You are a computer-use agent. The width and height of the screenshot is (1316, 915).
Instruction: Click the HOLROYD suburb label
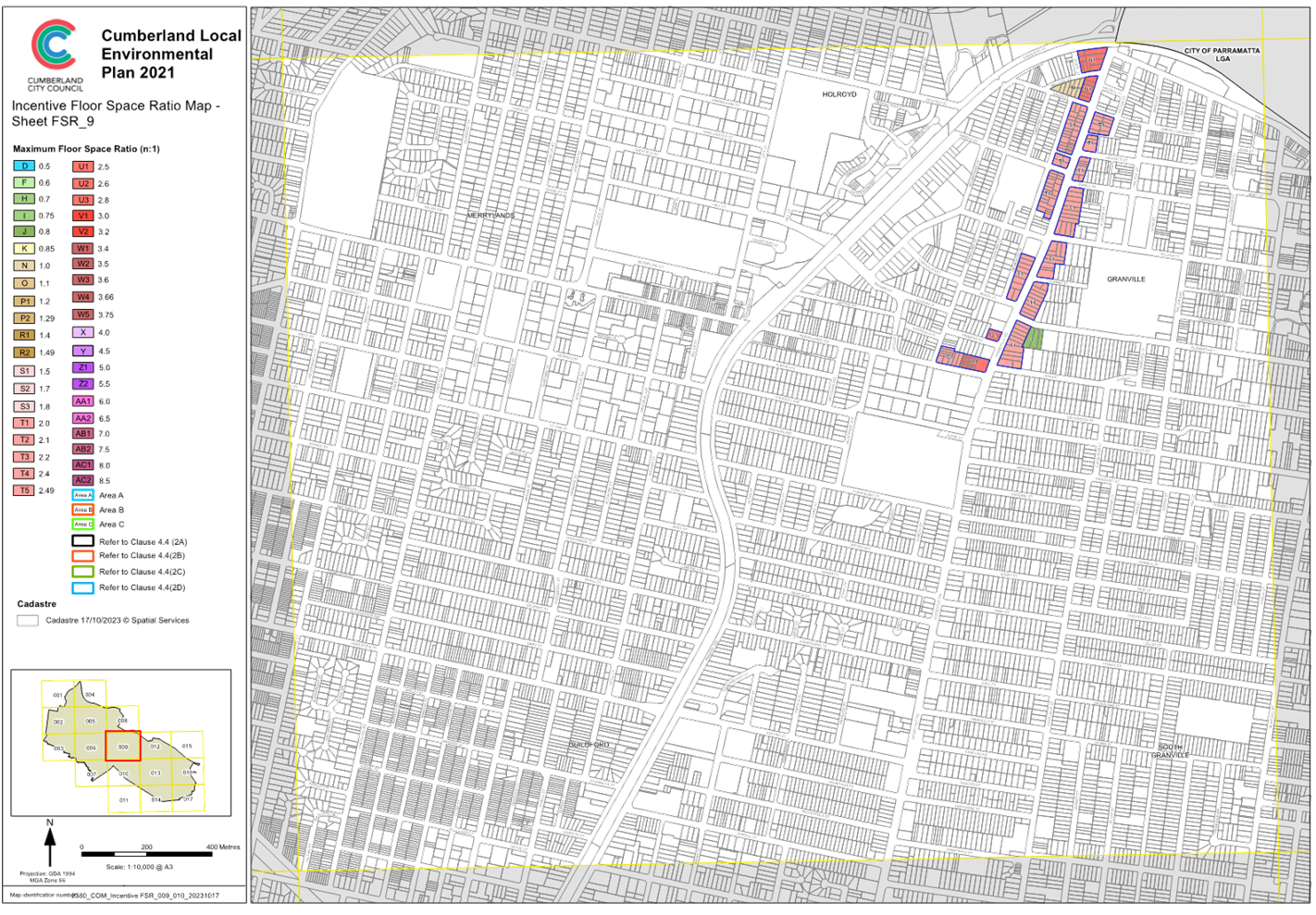[839, 94]
